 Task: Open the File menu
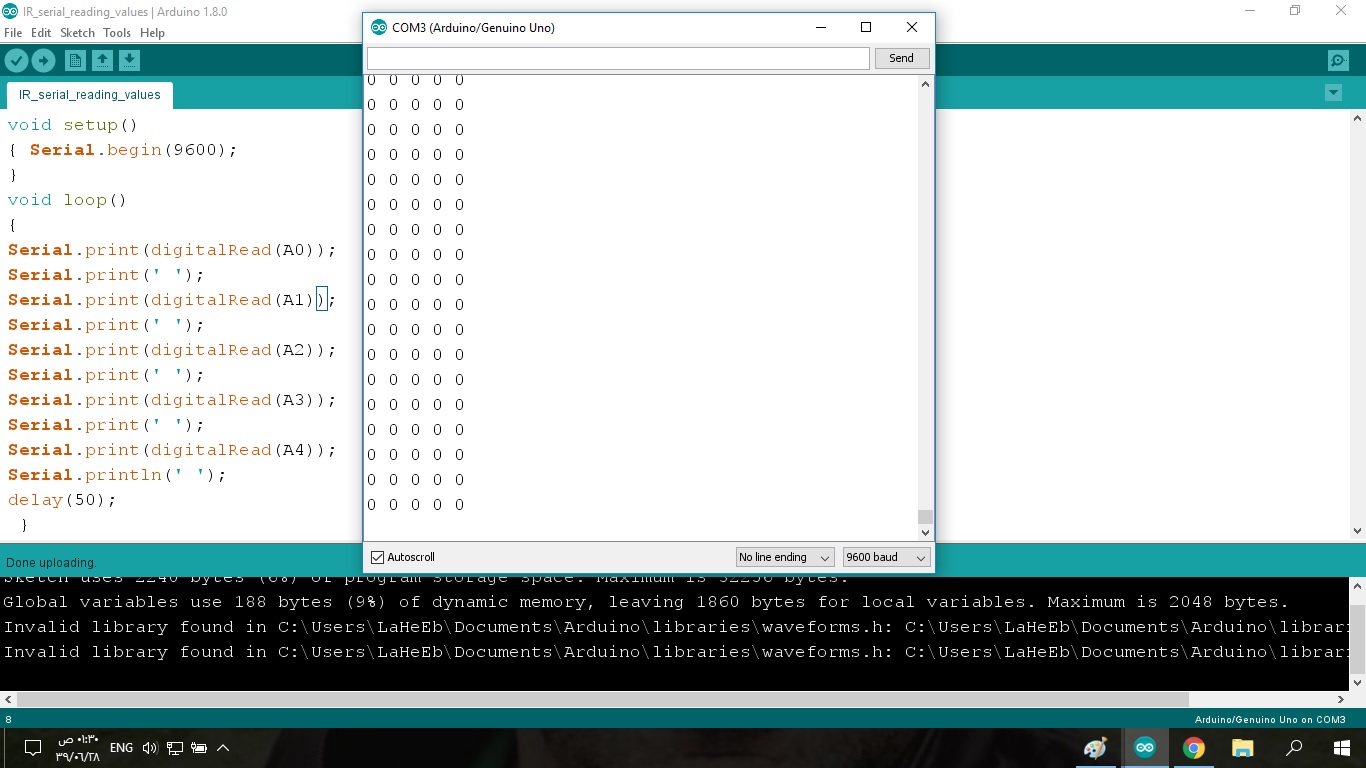(x=13, y=33)
